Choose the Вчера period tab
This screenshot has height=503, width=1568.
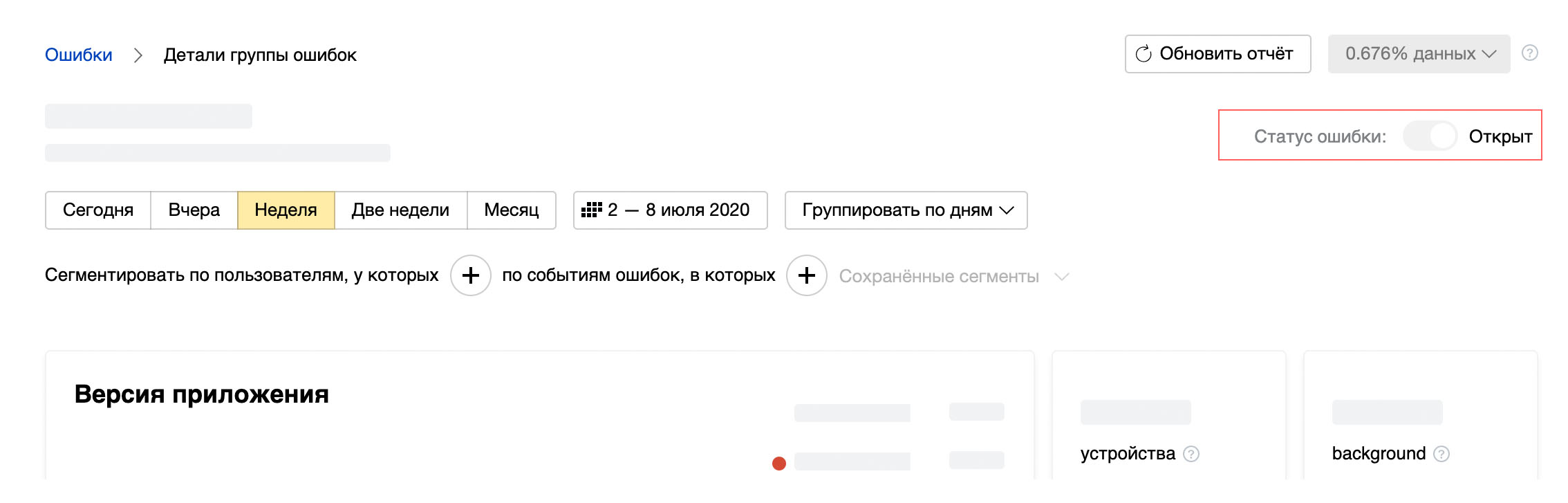[194, 210]
